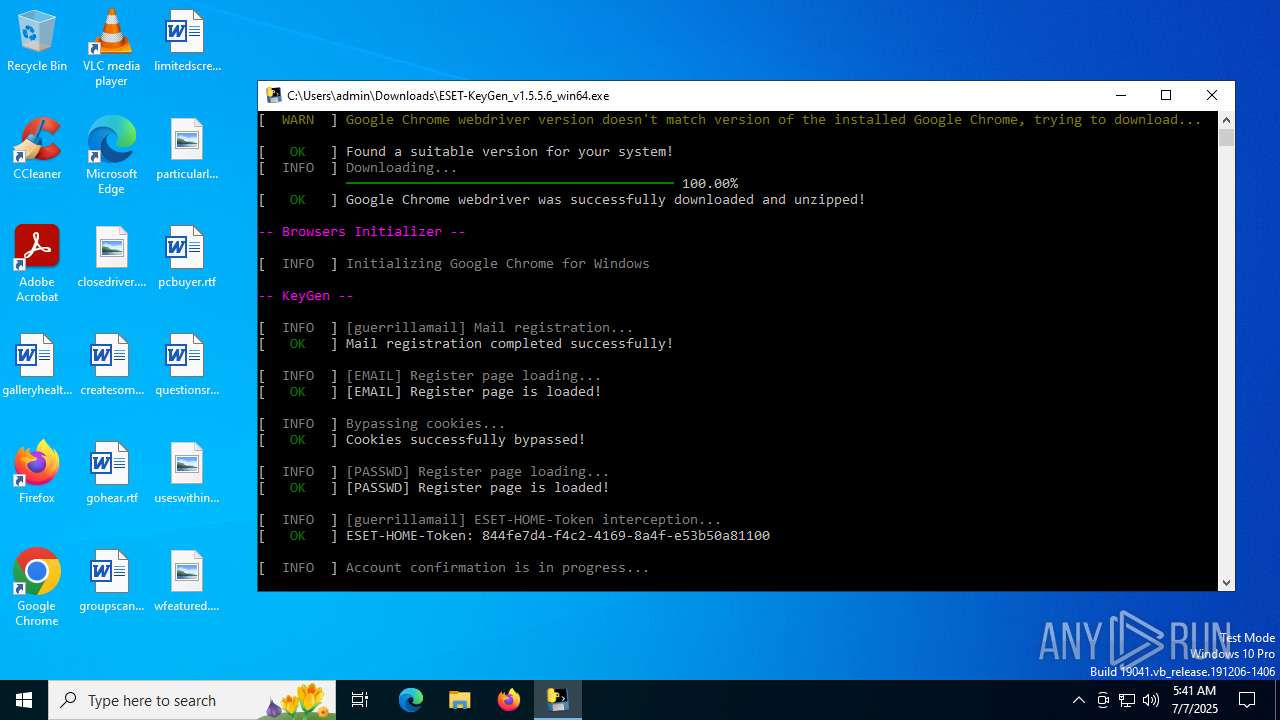Select the gohear.rtf document
1280x720 pixels.
tap(111, 473)
